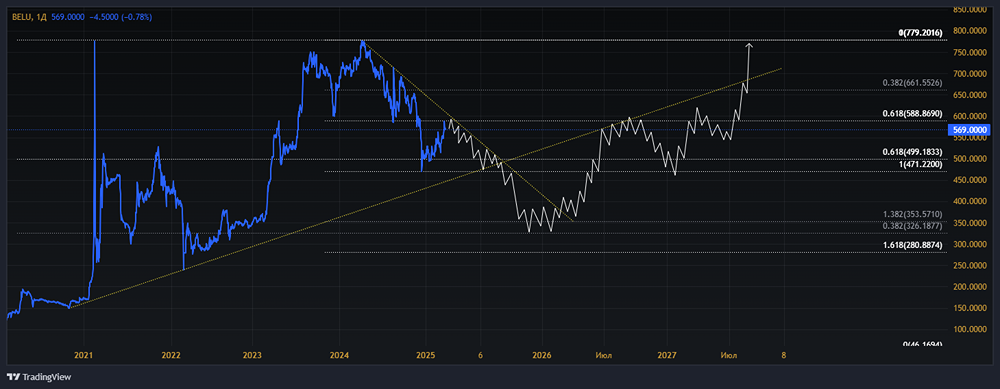
Task: Click 600.0000 on the price axis
Action: click(971, 116)
